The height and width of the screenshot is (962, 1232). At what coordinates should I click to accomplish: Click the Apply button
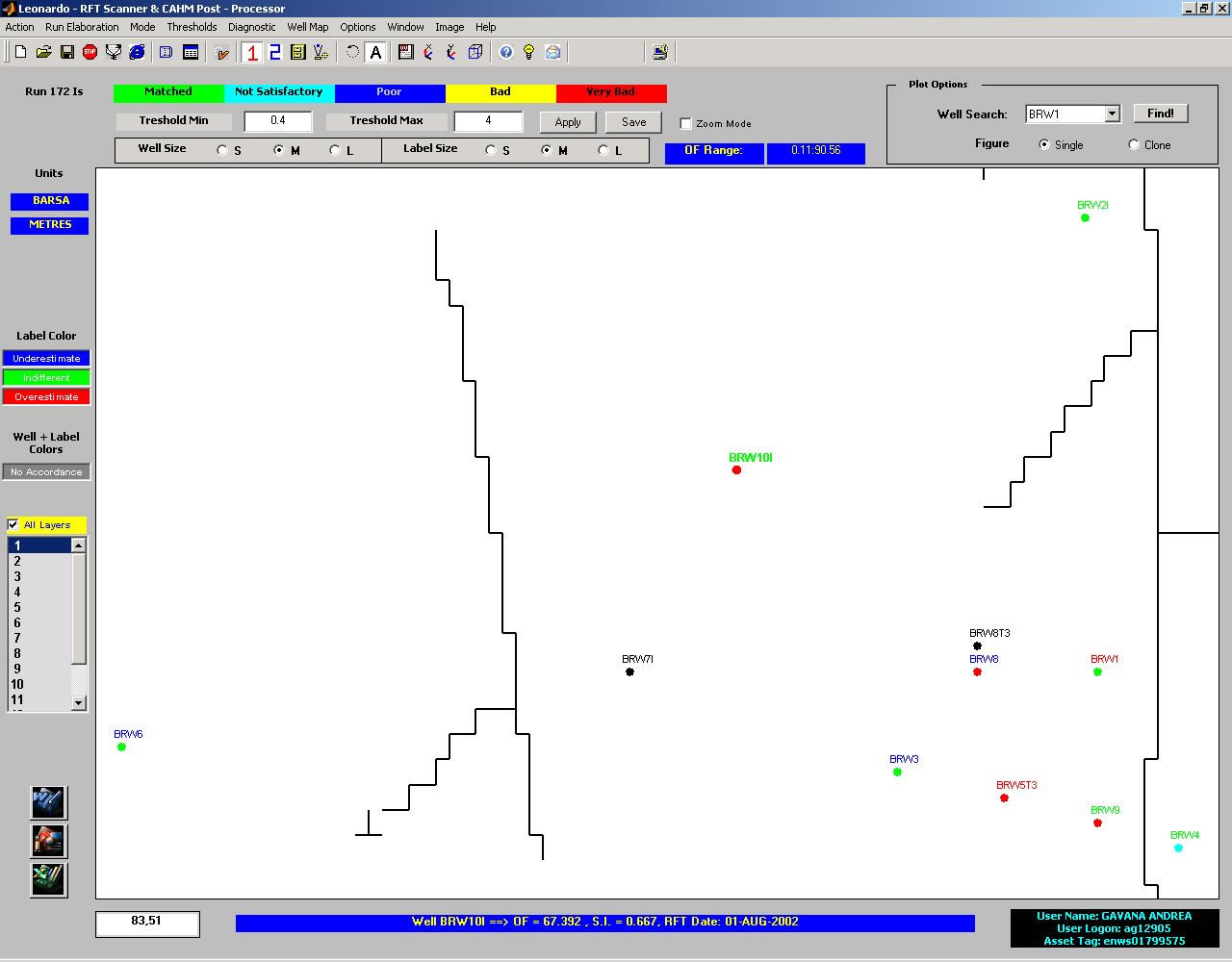568,122
